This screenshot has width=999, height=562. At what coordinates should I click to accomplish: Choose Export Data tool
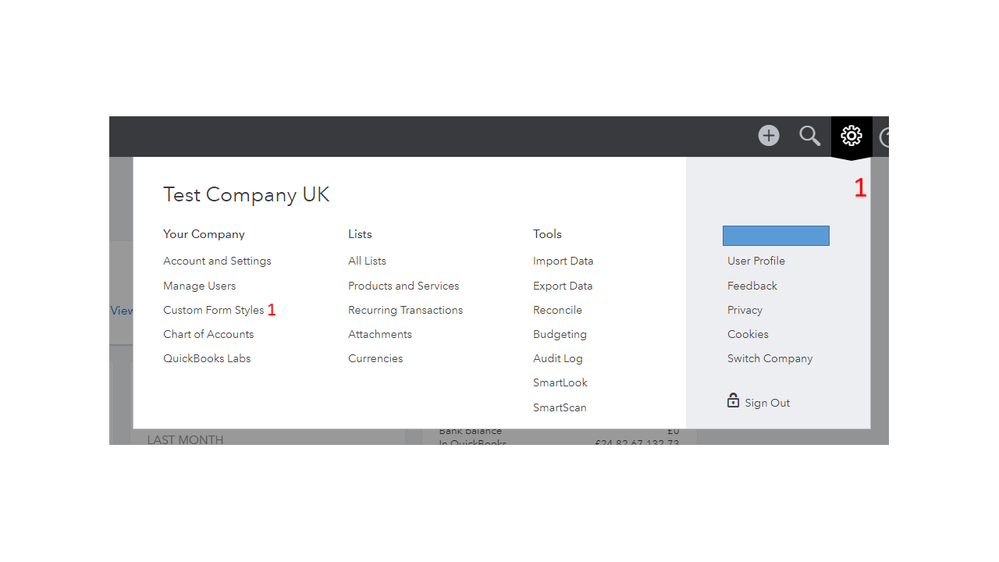coord(563,286)
